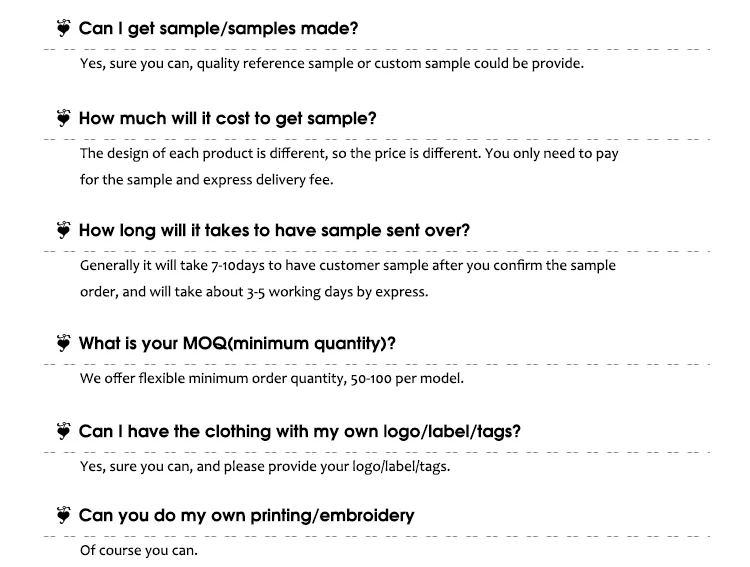750x567 pixels.
Task: Click the "Of course you can." answer text
Action: [x=139, y=551]
